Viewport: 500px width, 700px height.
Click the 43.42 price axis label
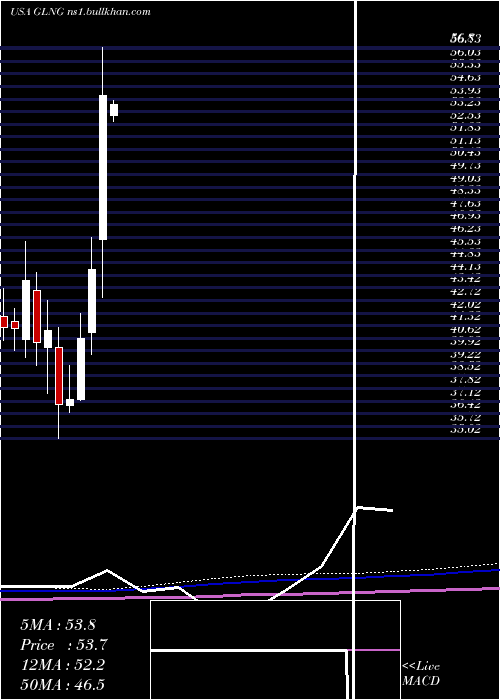point(465,279)
